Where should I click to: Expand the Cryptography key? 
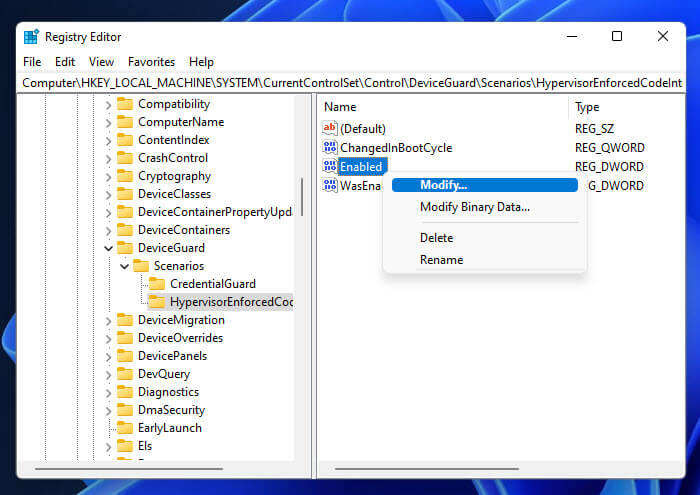pyautogui.click(x=108, y=177)
